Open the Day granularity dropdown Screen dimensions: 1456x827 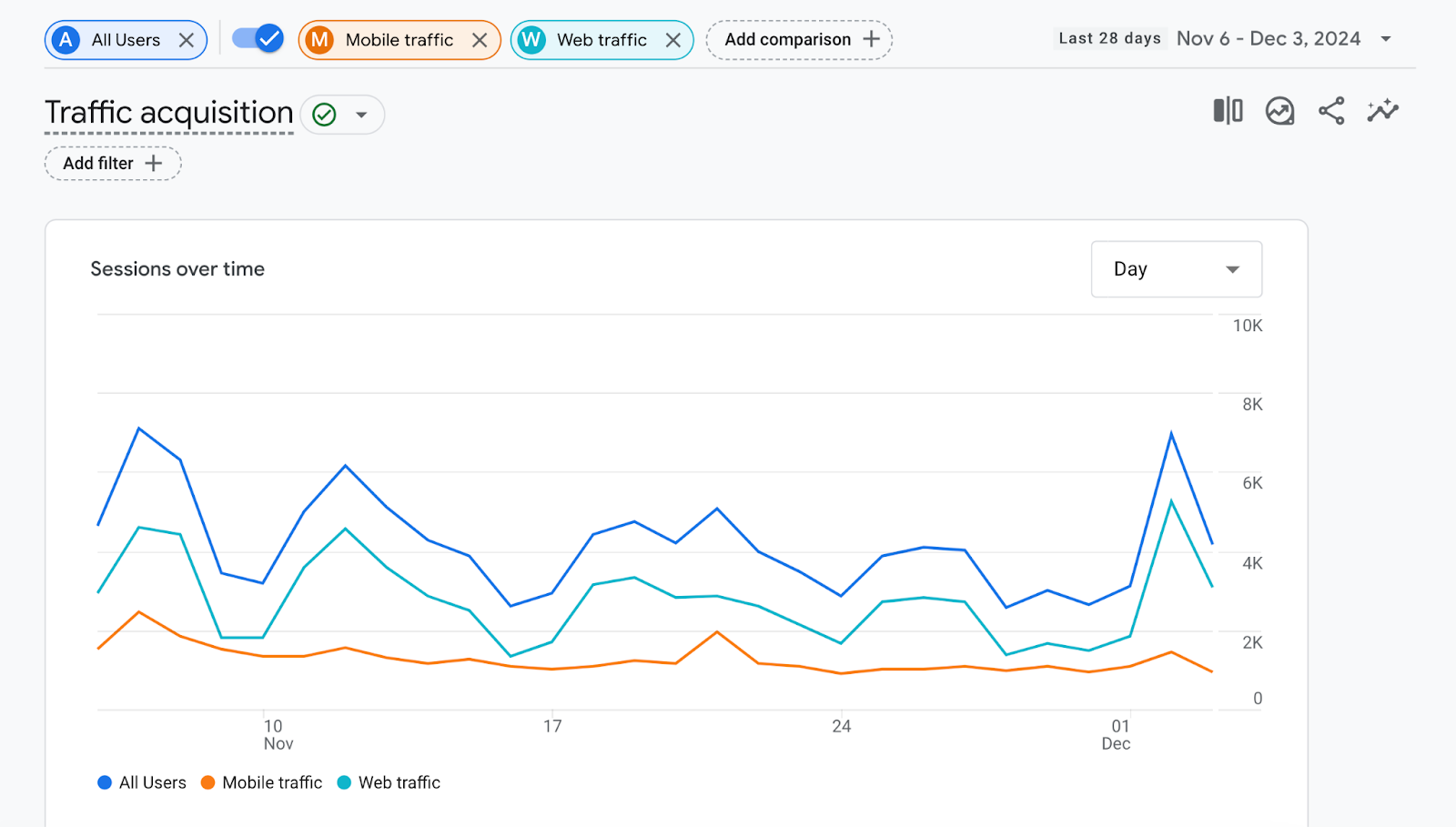tap(1176, 268)
